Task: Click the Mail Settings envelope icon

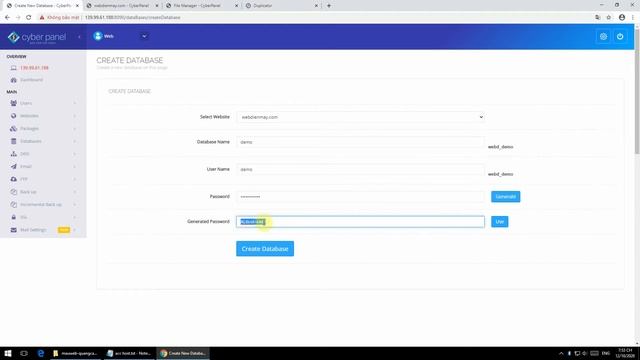Action: click(x=13, y=230)
